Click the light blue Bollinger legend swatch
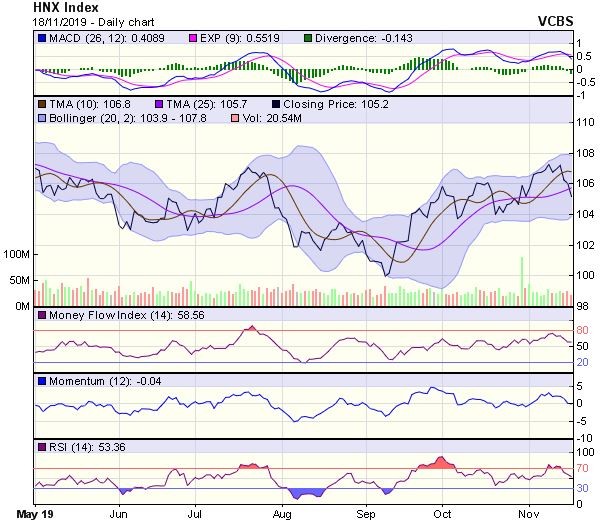Image resolution: width=602 pixels, height=525 pixels. (x=41, y=118)
